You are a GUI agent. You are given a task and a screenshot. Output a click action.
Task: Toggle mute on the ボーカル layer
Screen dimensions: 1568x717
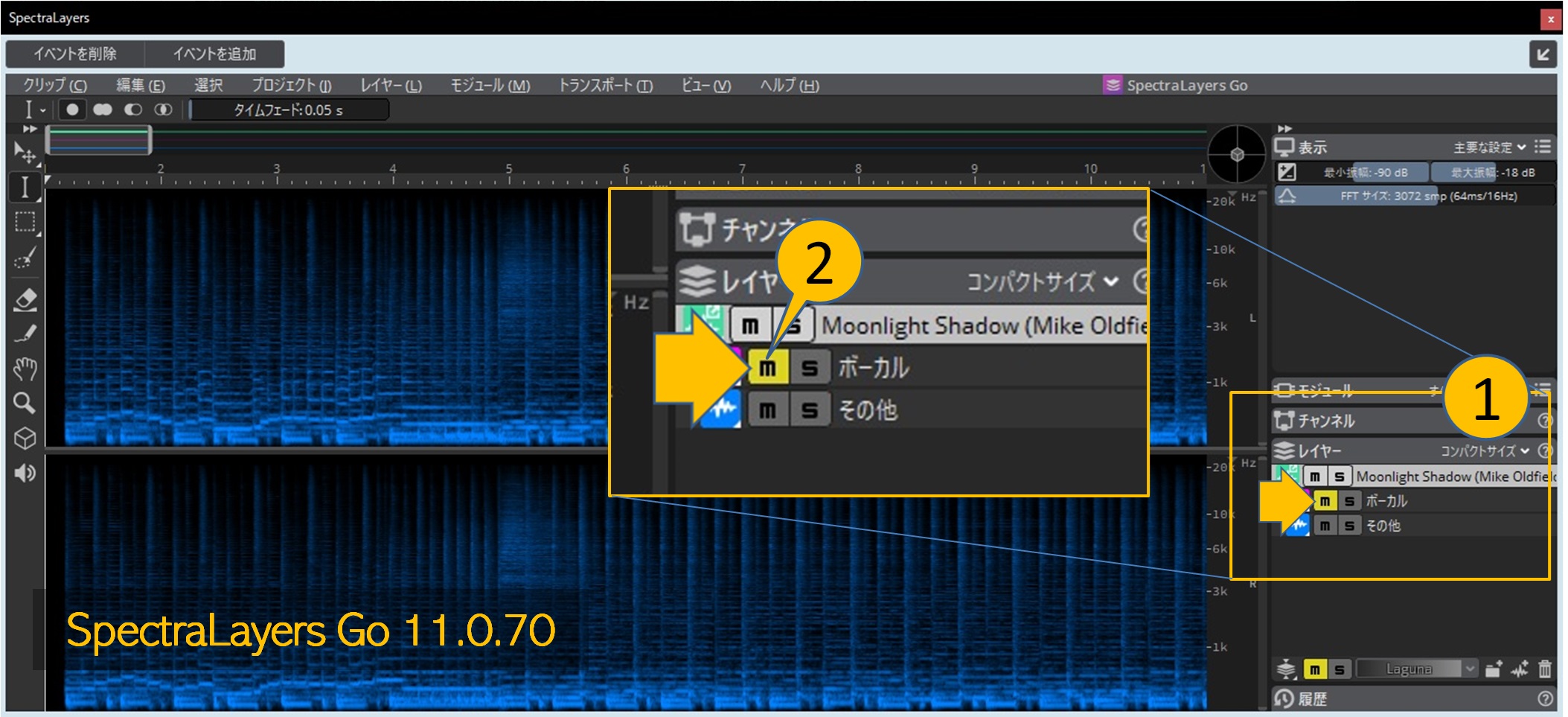click(x=1325, y=501)
